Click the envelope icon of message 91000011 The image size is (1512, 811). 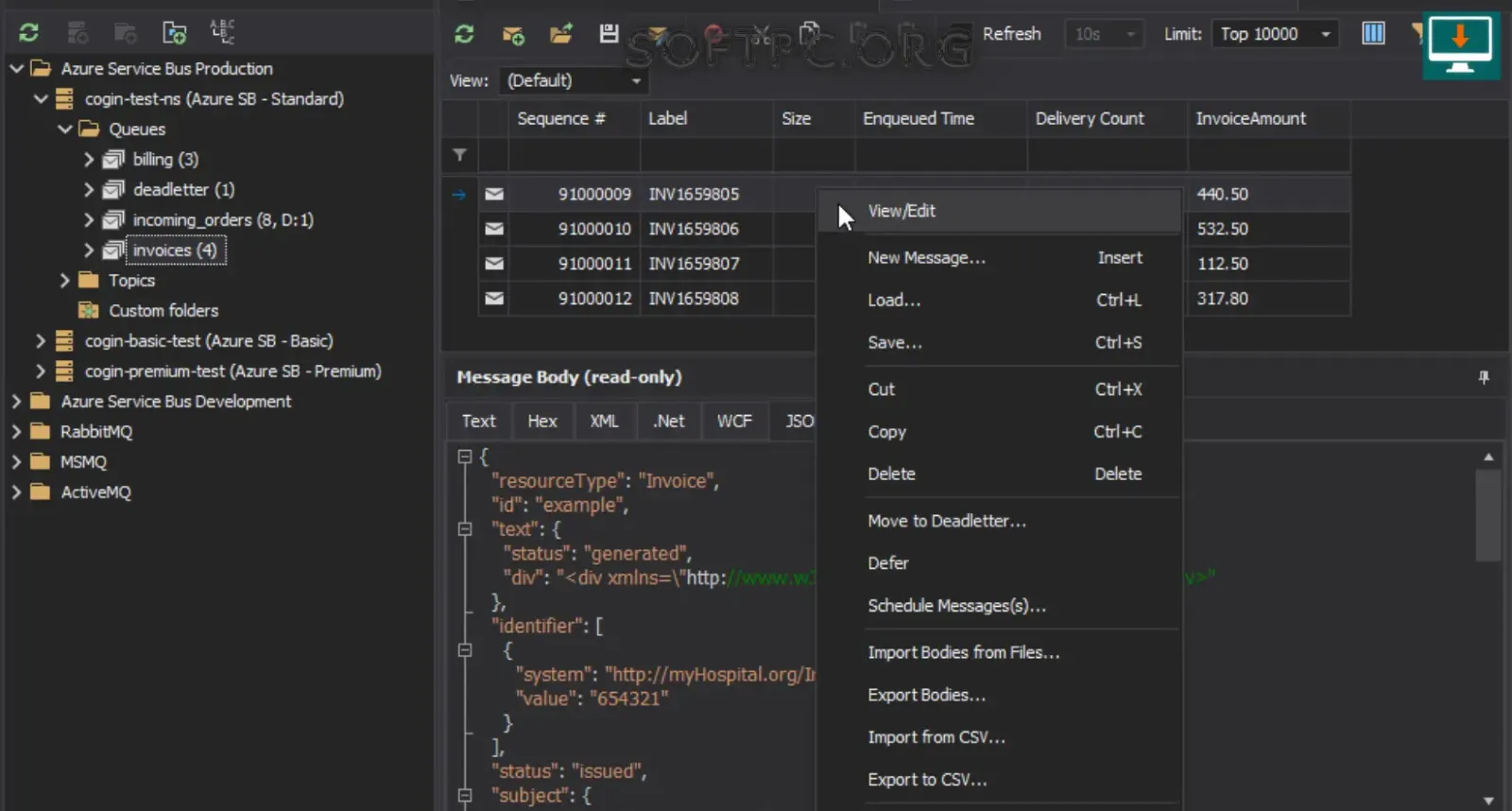coord(494,264)
